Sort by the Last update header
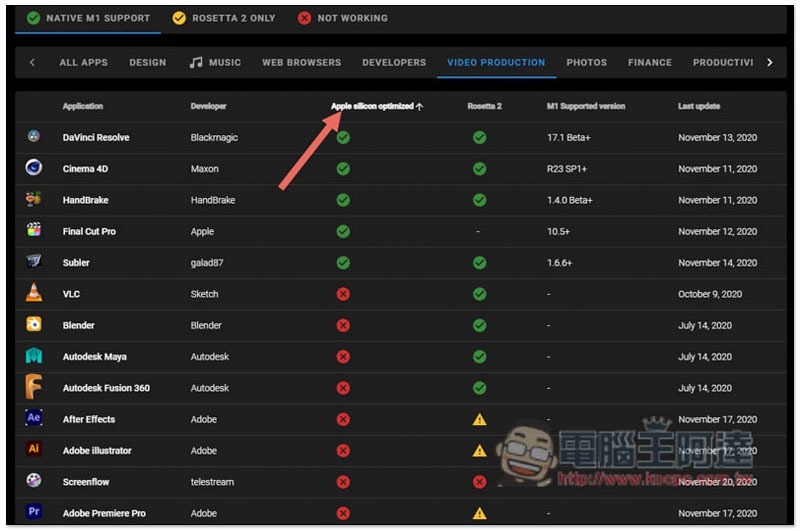The width and height of the screenshot is (800, 531). 698,106
